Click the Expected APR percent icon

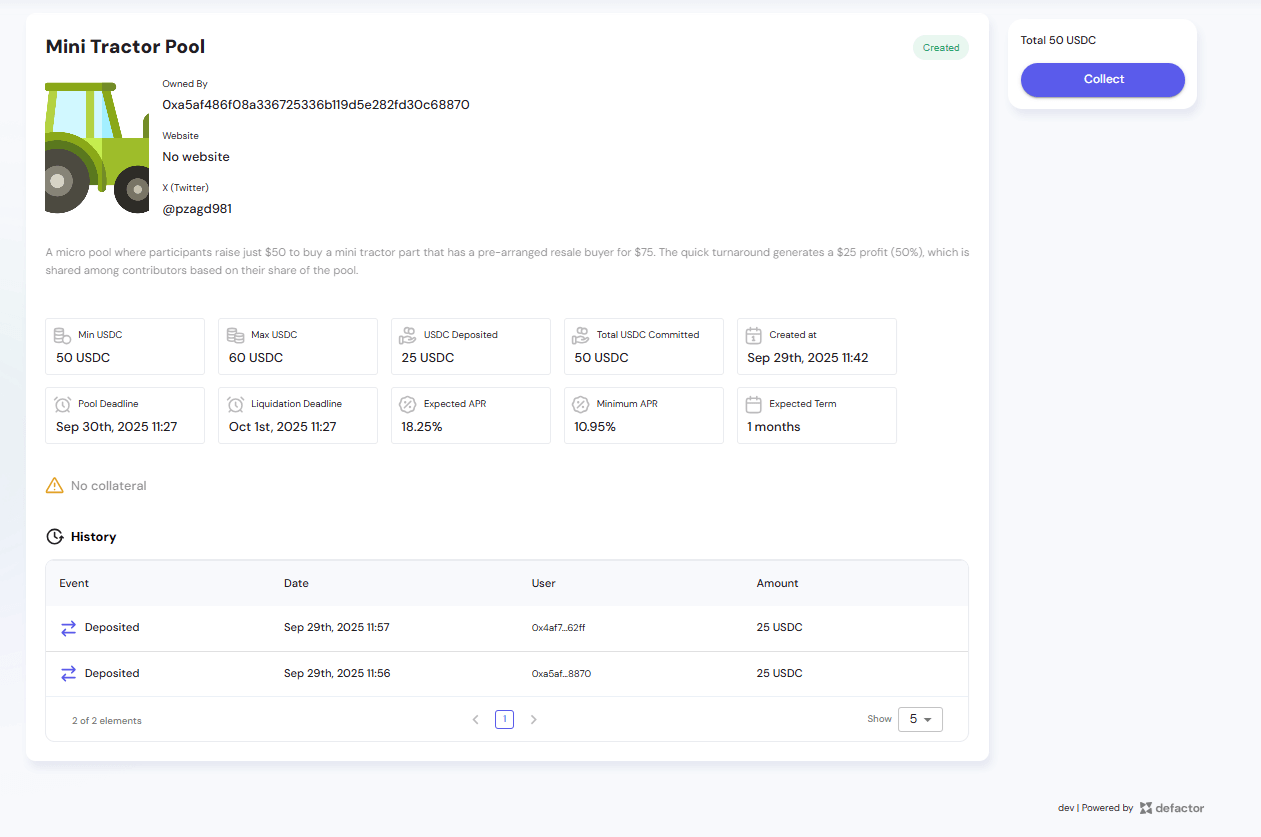coord(408,405)
